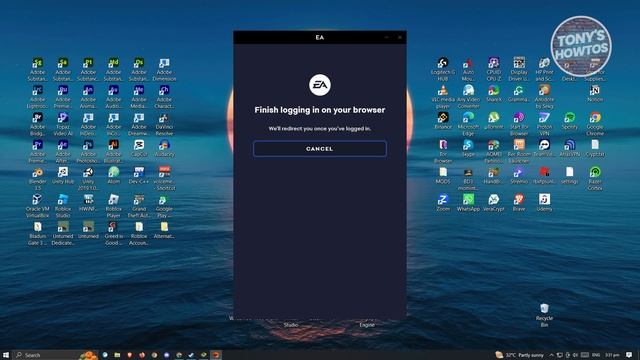This screenshot has height=360, width=640.
Task: Open the DaVinci Resolve desktop shortcut
Action: pyautogui.click(x=164, y=124)
